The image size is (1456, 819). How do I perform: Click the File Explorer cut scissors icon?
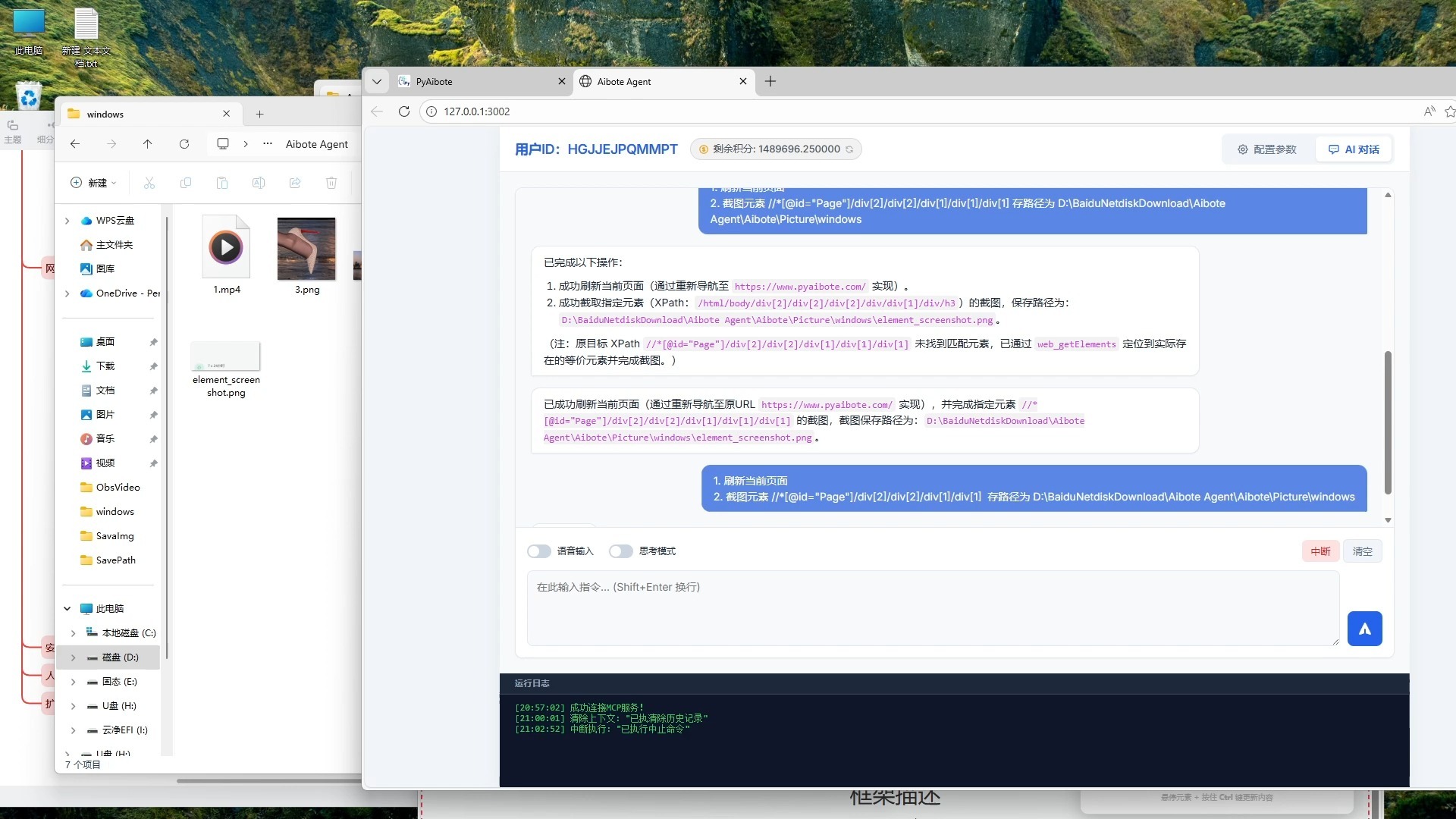[x=149, y=183]
